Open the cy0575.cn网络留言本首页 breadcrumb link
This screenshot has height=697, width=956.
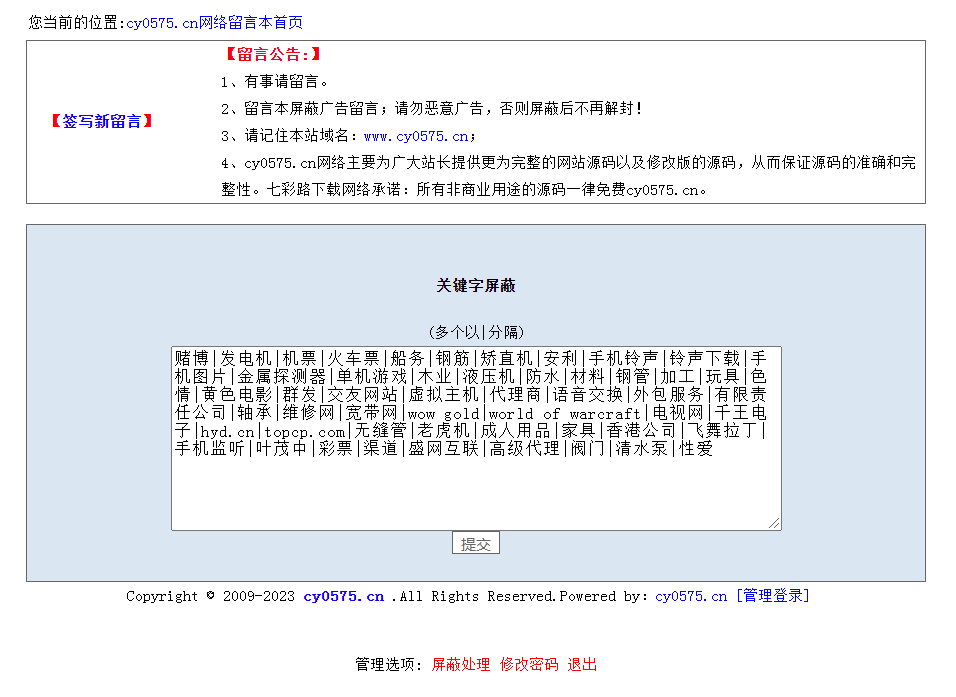tap(215, 23)
